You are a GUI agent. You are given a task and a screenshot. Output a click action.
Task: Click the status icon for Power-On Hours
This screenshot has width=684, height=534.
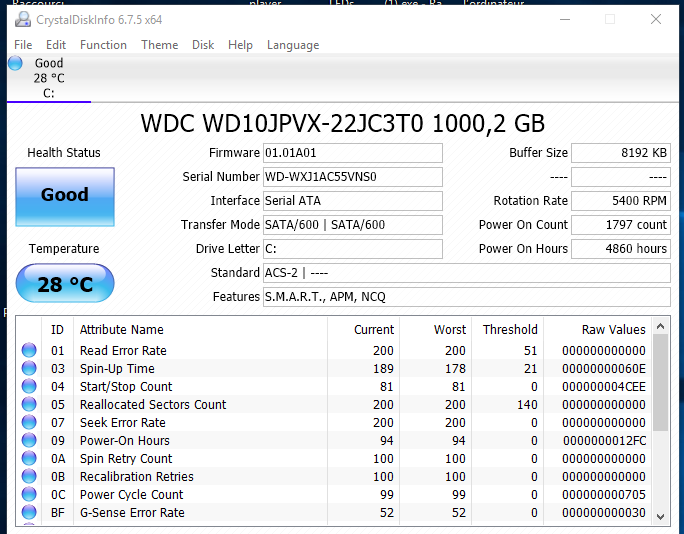click(x=29, y=440)
